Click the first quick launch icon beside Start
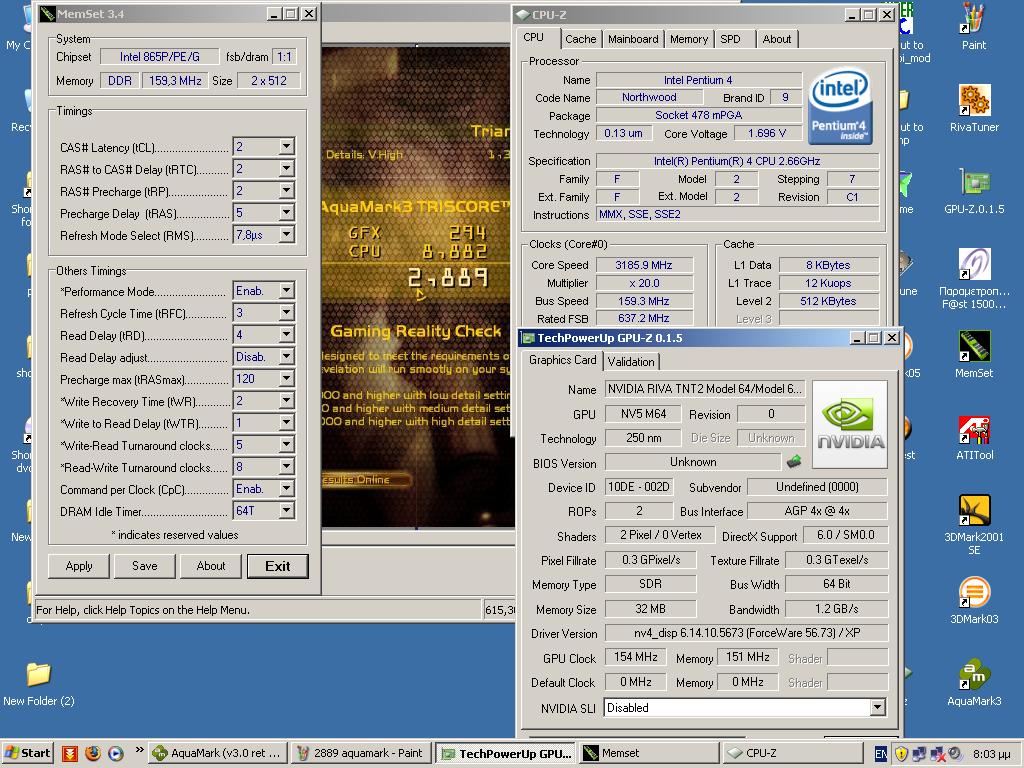Viewport: 1024px width, 768px height. click(70, 753)
